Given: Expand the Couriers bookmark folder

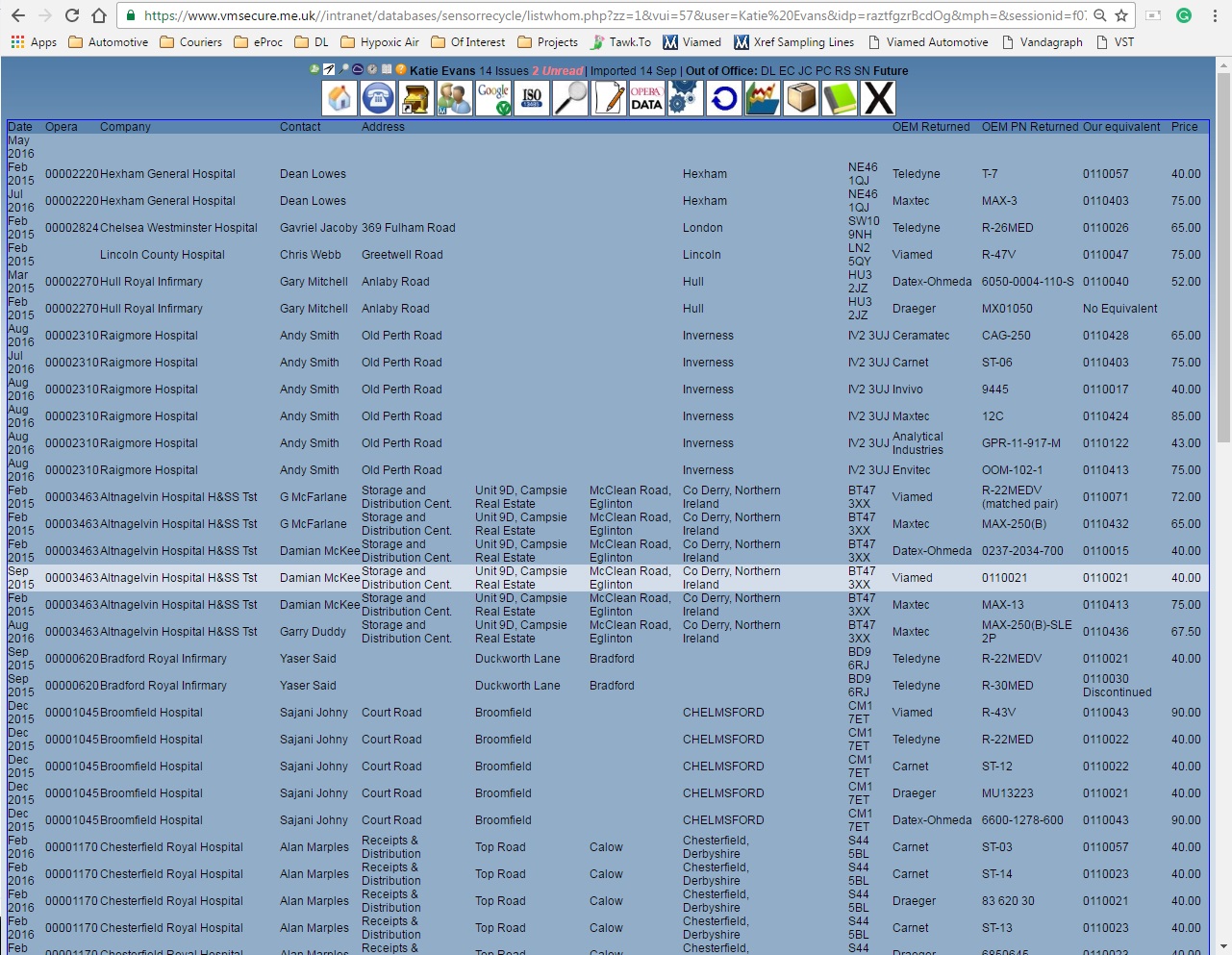Looking at the screenshot, I should coord(190,42).
